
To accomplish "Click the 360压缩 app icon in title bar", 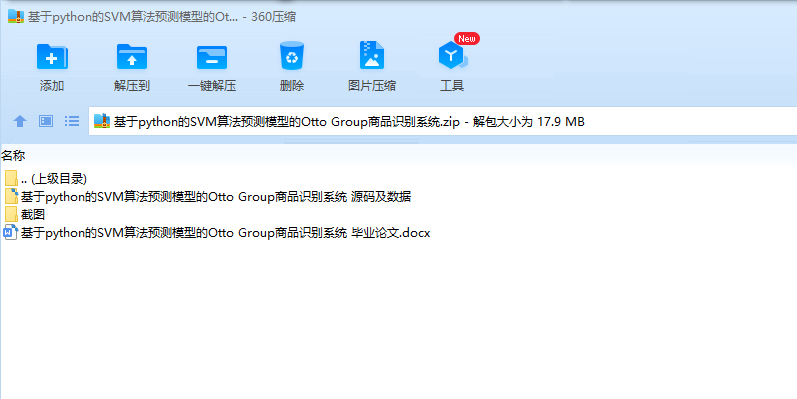I will tap(16, 17).
